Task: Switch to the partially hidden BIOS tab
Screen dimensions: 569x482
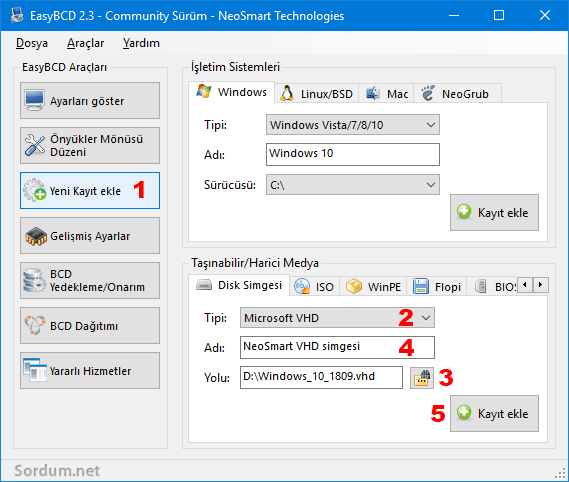Action: [492, 287]
